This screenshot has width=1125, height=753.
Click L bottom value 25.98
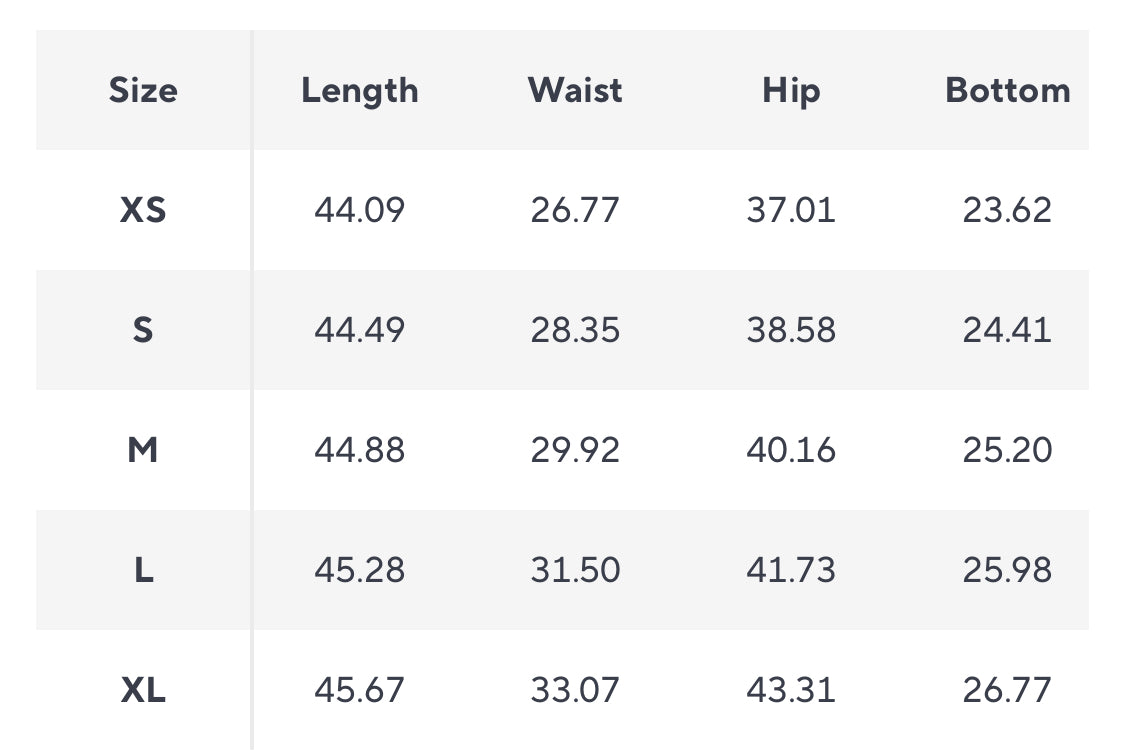point(1007,570)
